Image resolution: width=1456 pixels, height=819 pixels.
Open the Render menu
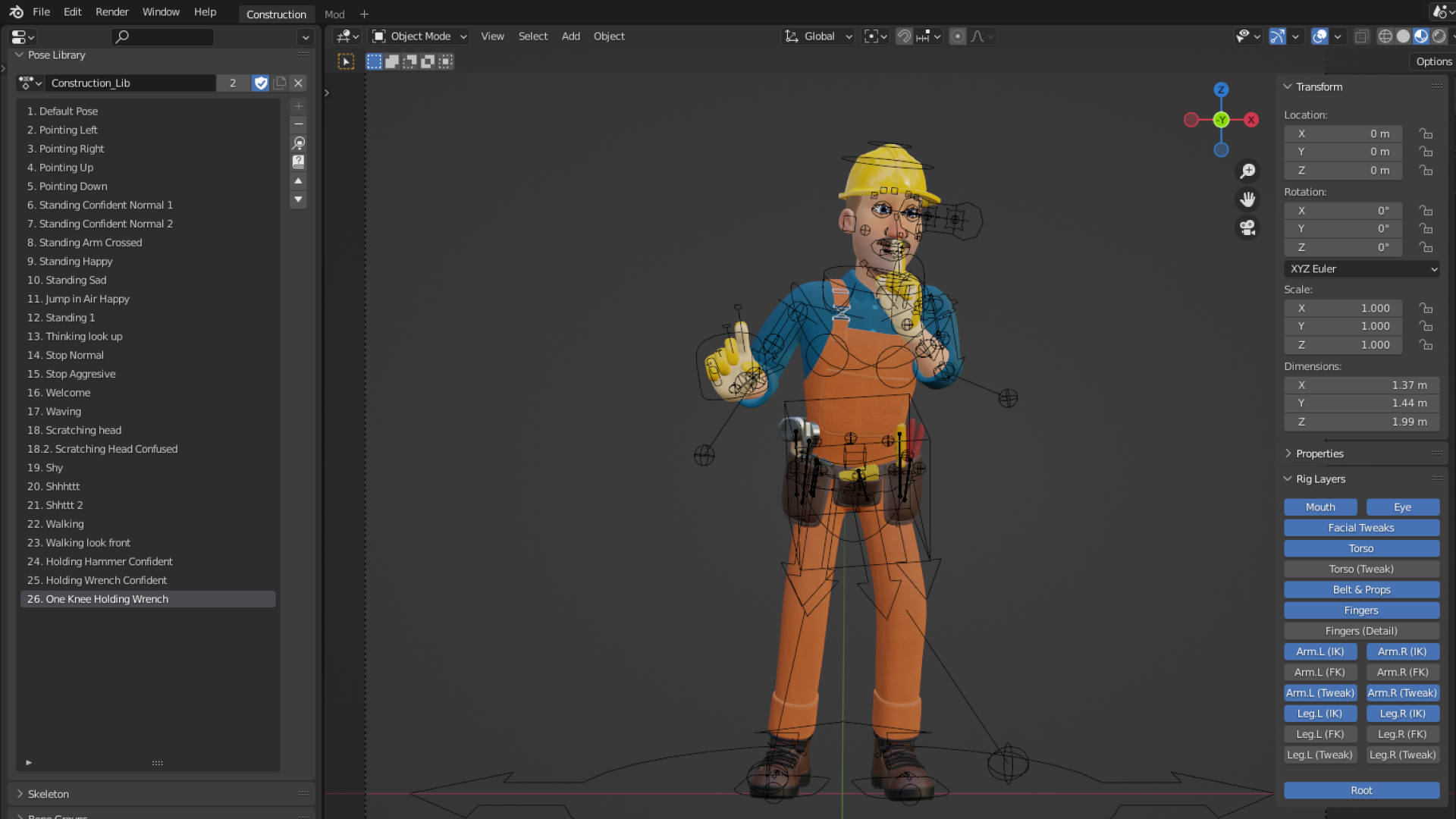click(111, 12)
